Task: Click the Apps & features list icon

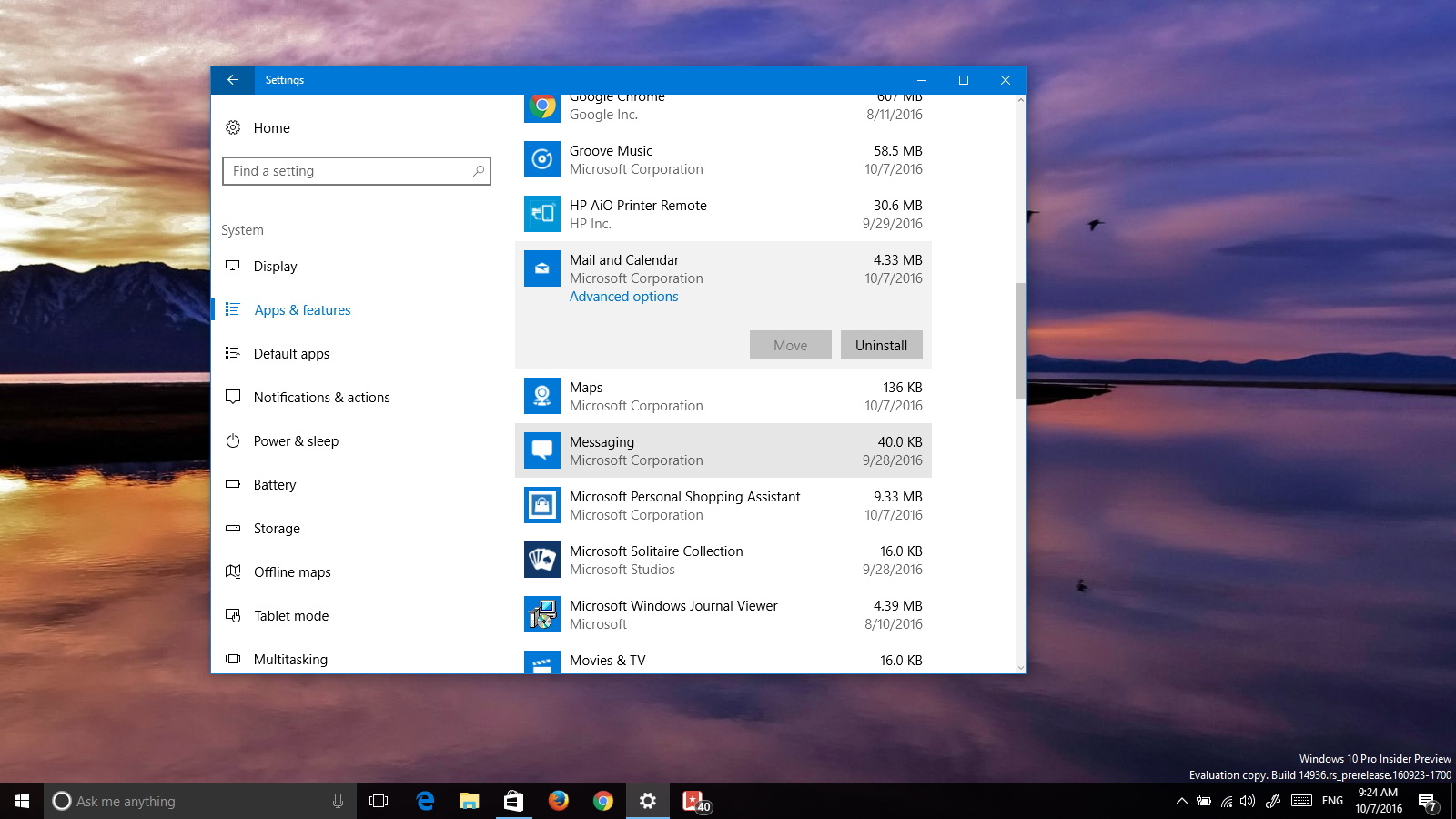Action: [233, 309]
